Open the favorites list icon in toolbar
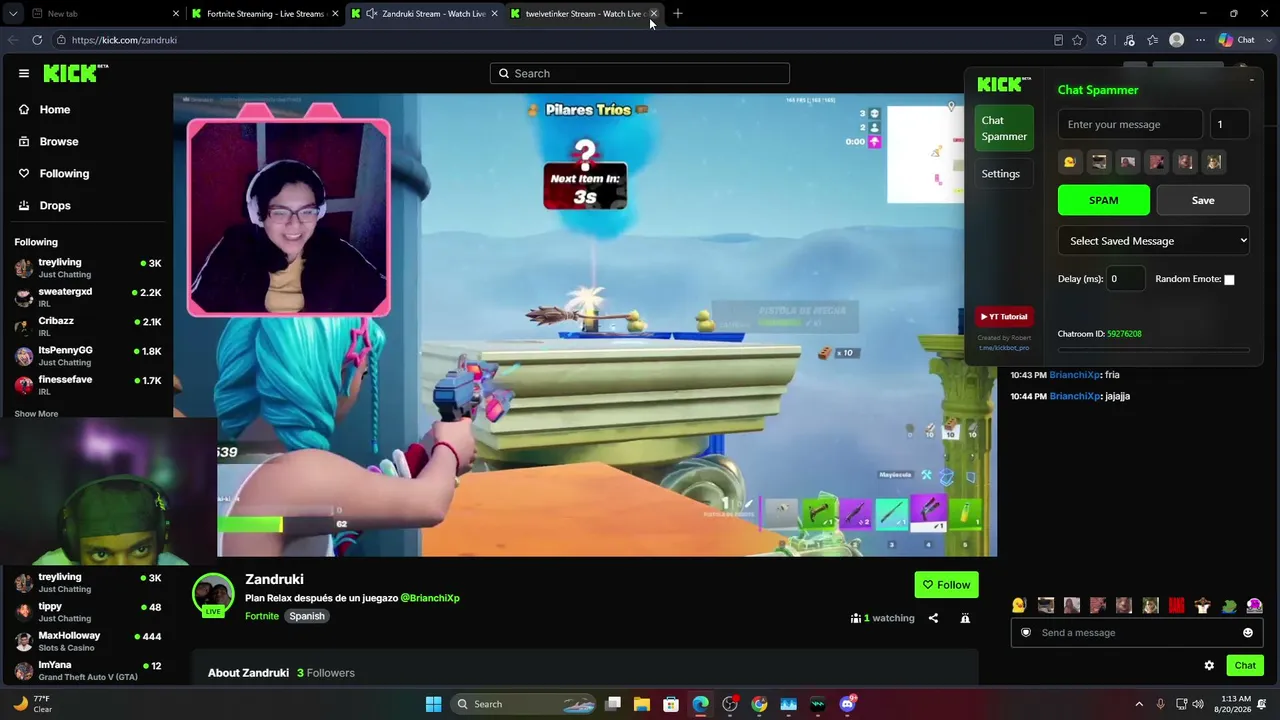This screenshot has height=720, width=1280. click(x=1153, y=40)
